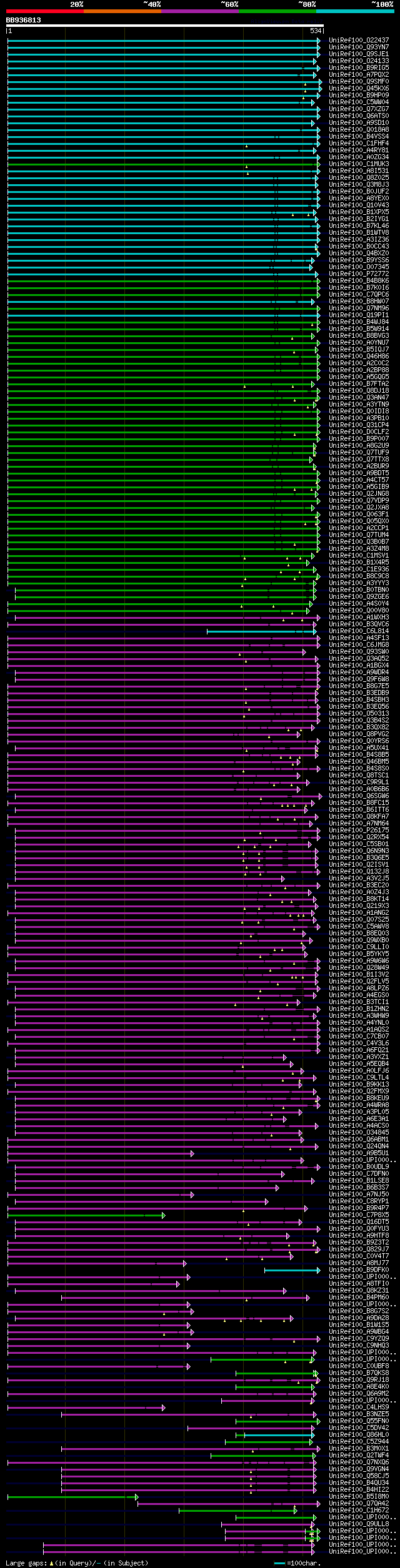Click the cyan ~100% identity legend segment
The height and width of the screenshot is (1568, 400).
point(354,11)
